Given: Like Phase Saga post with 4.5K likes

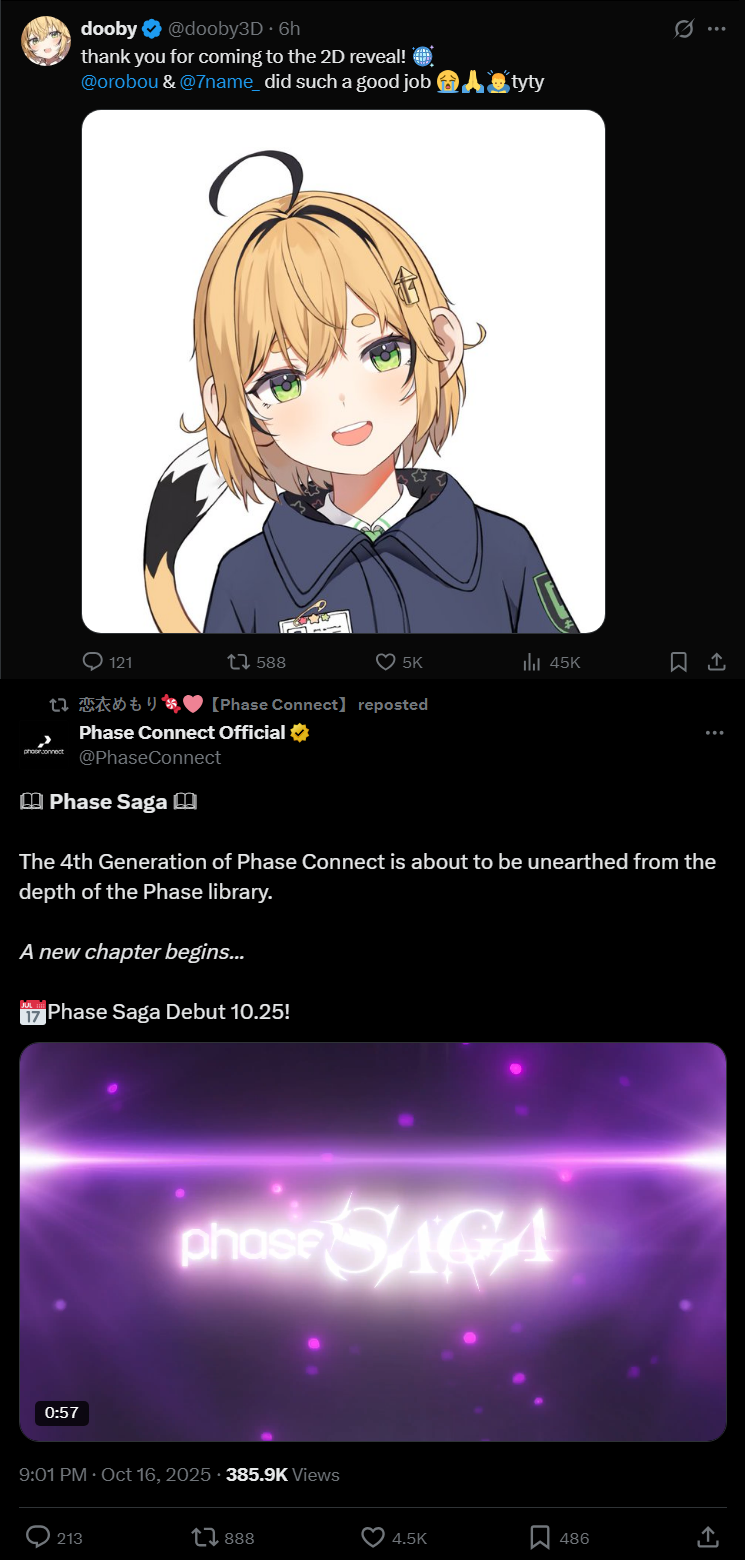Looking at the screenshot, I should click(x=373, y=1537).
